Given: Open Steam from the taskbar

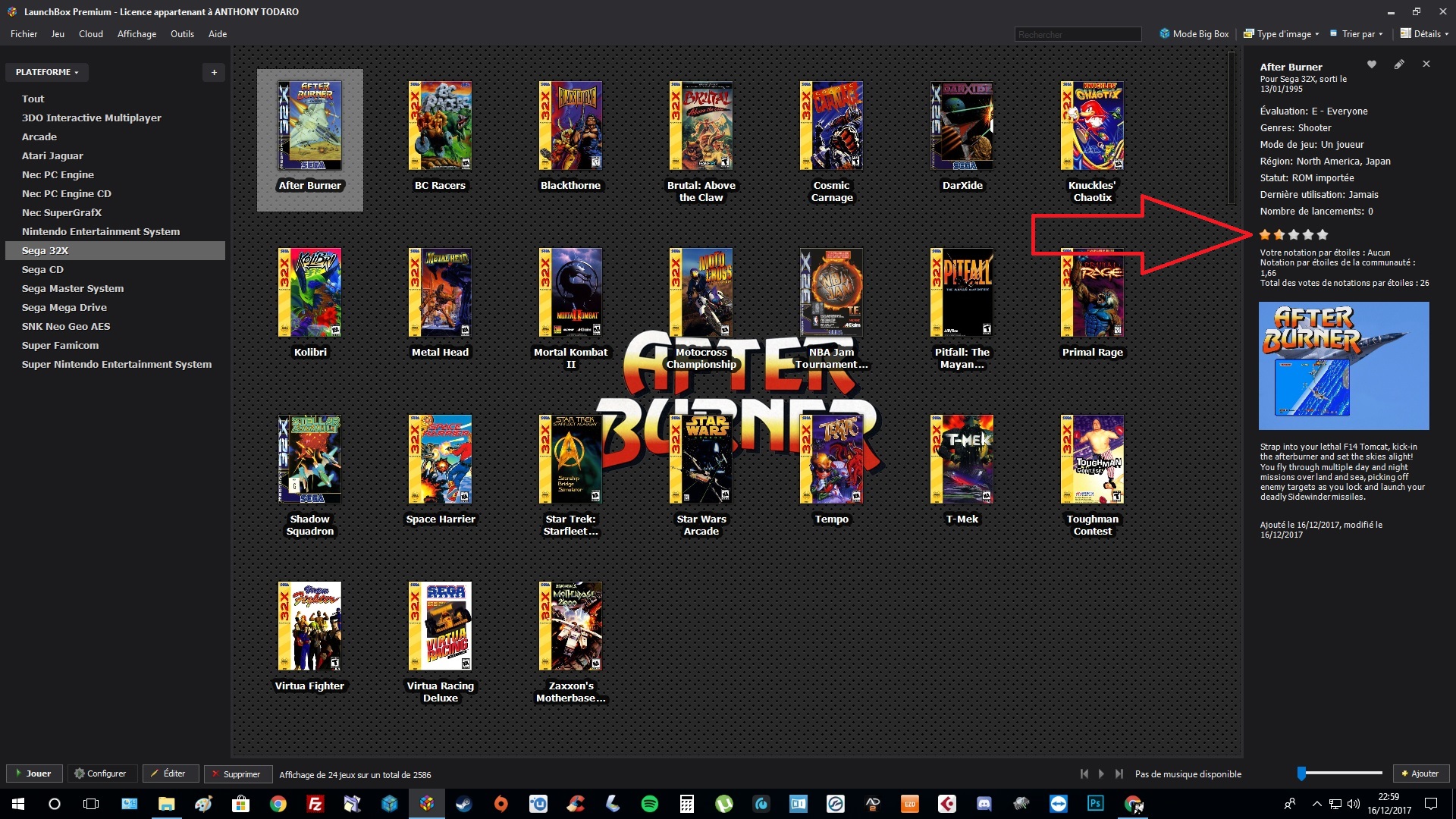Looking at the screenshot, I should coord(463,804).
